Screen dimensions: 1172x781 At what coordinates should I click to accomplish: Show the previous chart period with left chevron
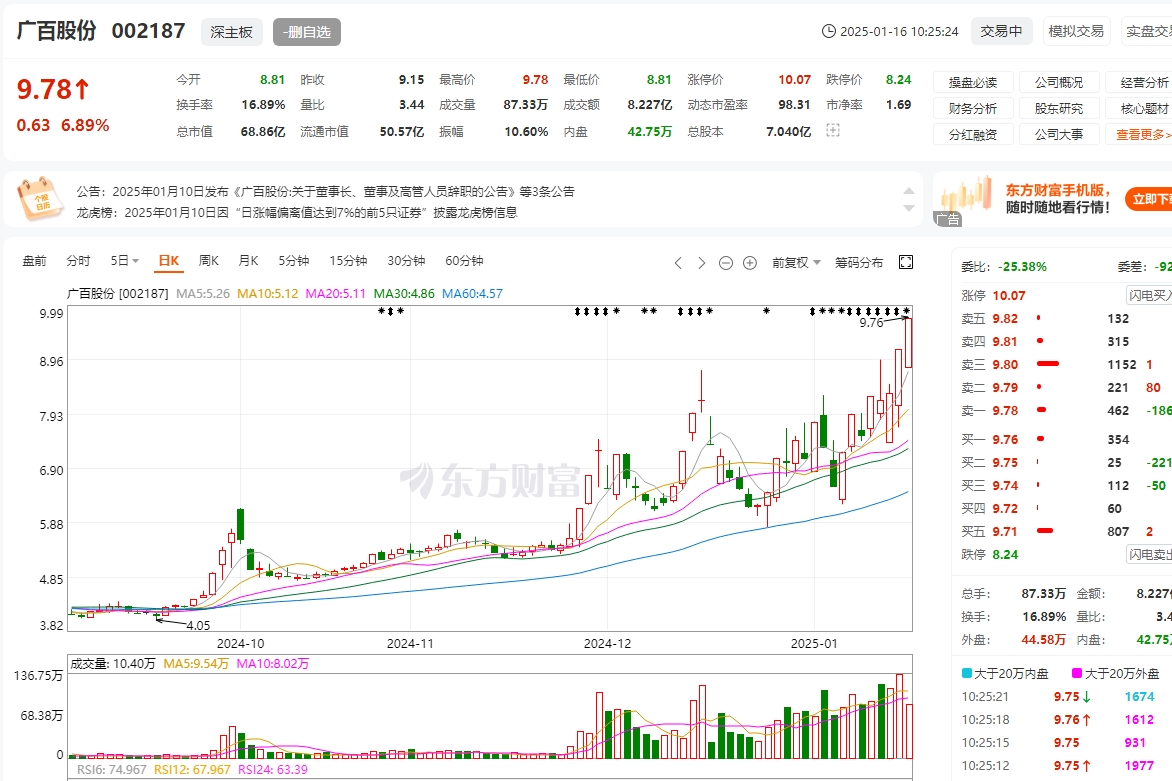pos(678,262)
